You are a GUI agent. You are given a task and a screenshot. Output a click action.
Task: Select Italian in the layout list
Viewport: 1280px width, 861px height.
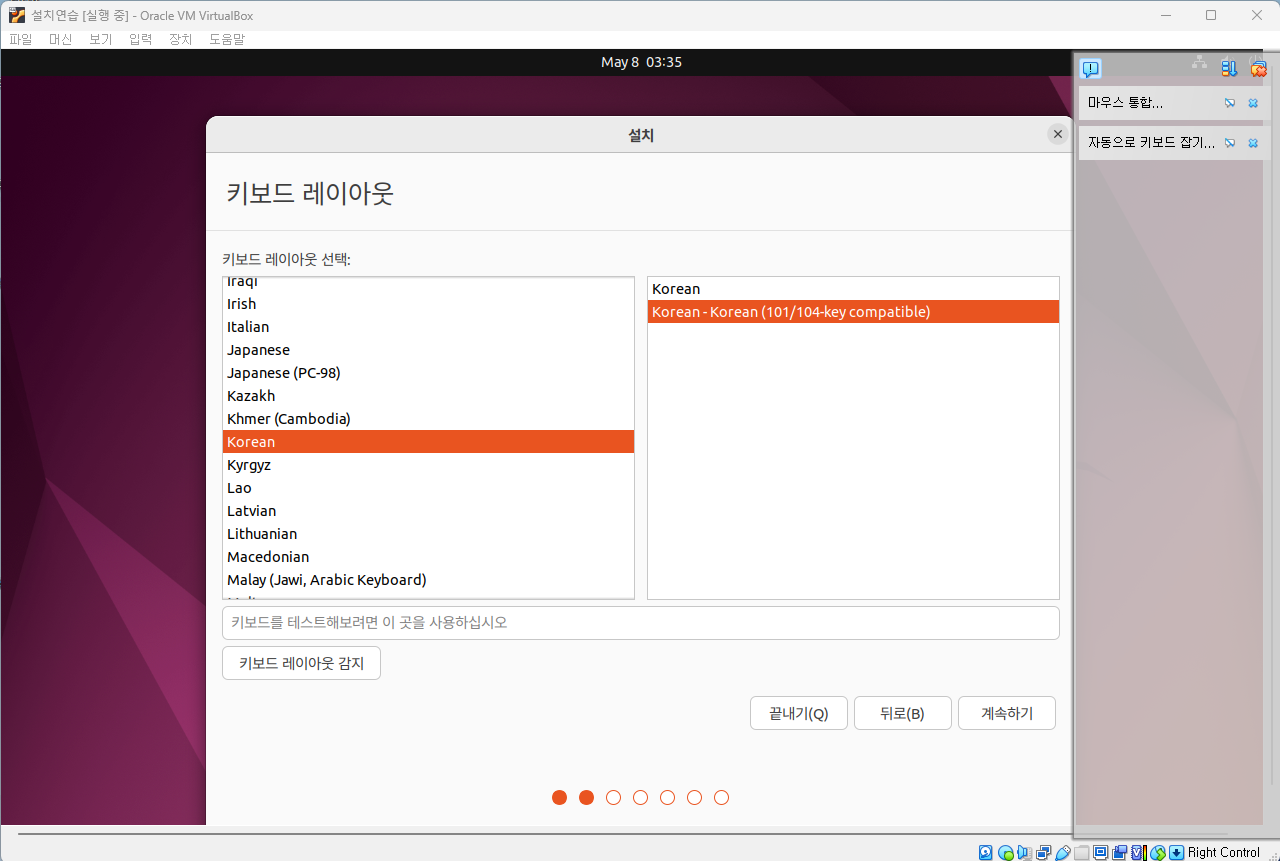pos(428,327)
